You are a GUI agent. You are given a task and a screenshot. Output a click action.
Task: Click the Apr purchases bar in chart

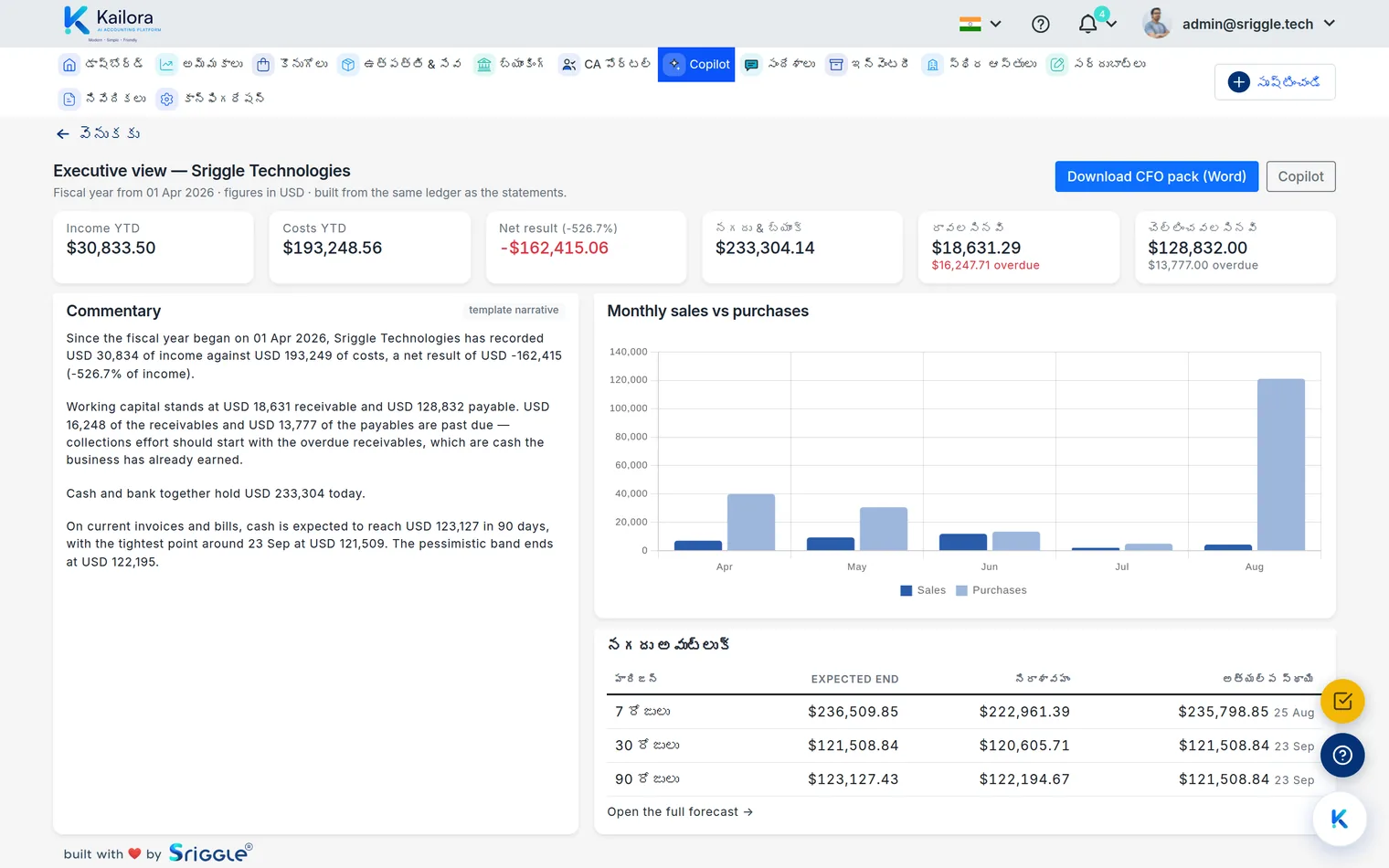751,522
